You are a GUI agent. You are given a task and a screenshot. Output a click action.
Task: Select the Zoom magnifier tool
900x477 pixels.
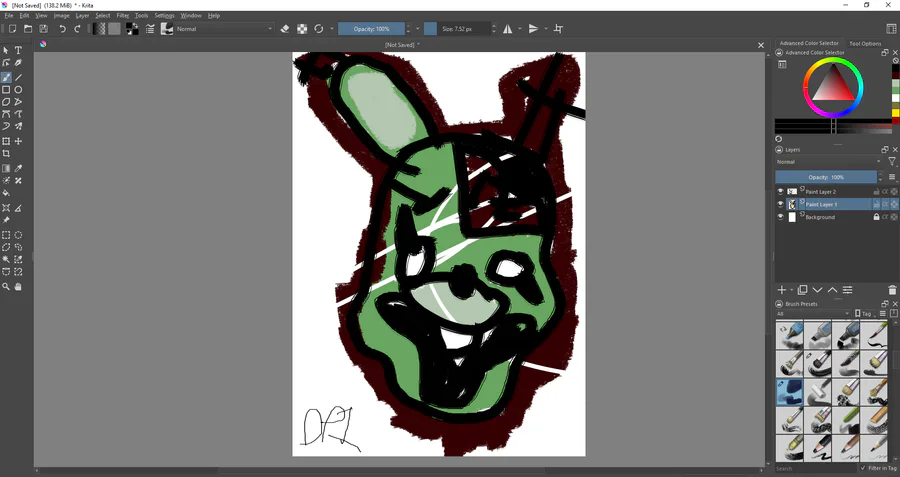pyautogui.click(x=6, y=286)
